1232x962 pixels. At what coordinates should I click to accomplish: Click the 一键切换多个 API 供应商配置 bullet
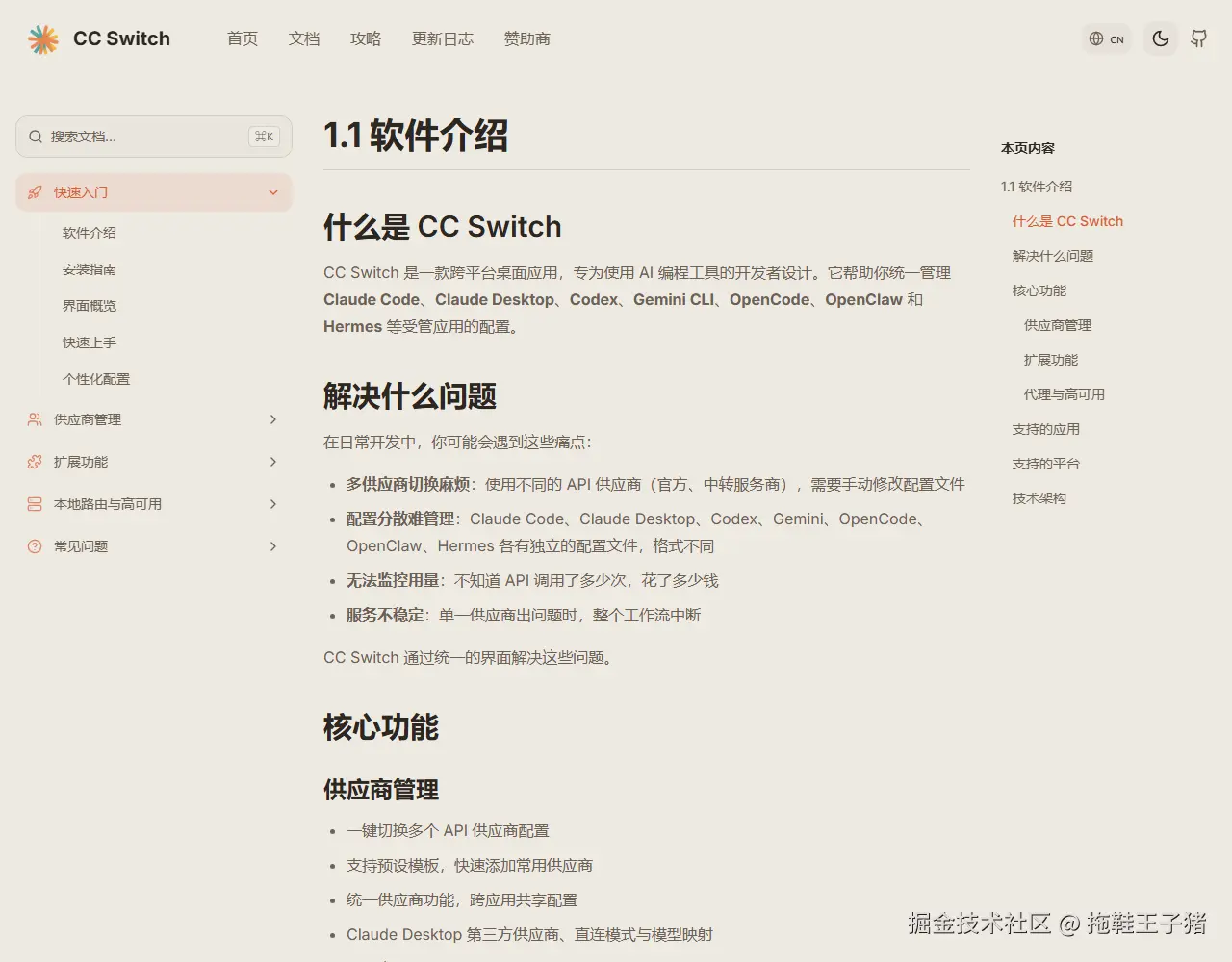(x=448, y=830)
